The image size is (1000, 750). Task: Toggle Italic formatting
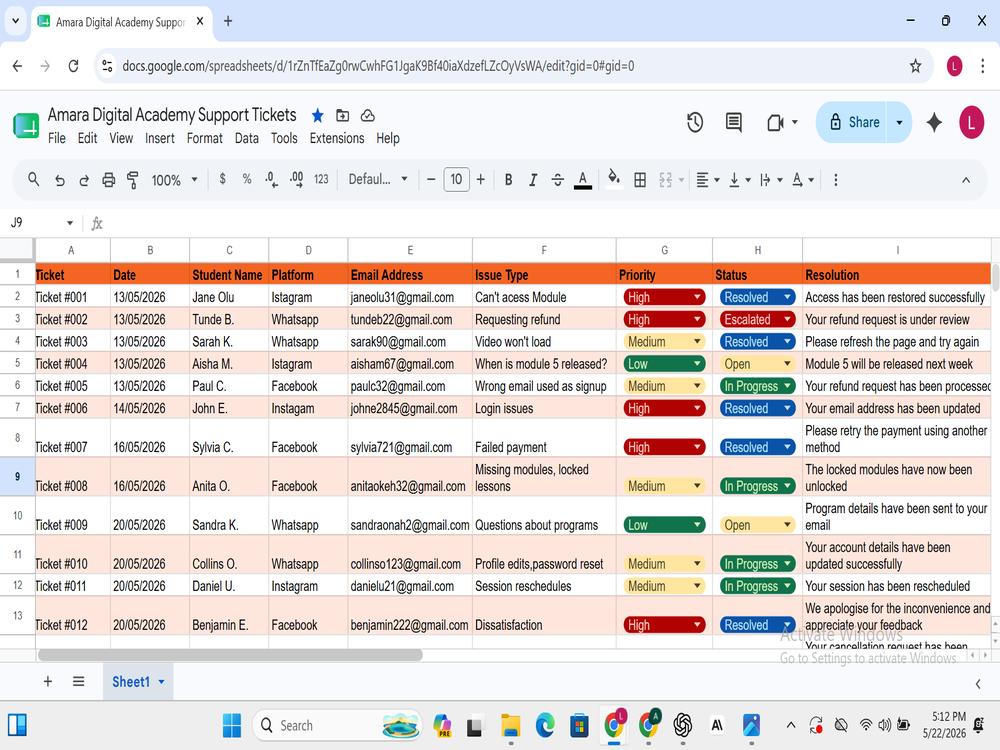pos(533,180)
